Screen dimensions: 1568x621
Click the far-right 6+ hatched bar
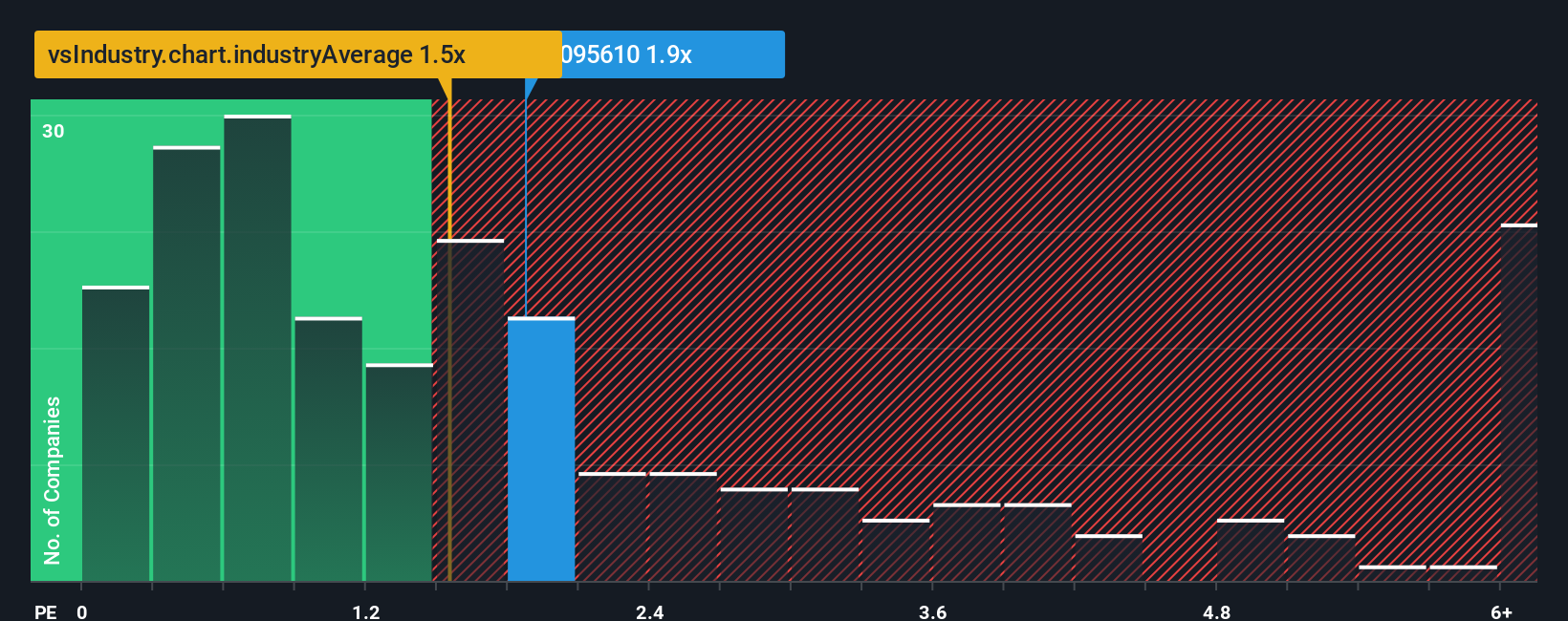pos(1519,402)
